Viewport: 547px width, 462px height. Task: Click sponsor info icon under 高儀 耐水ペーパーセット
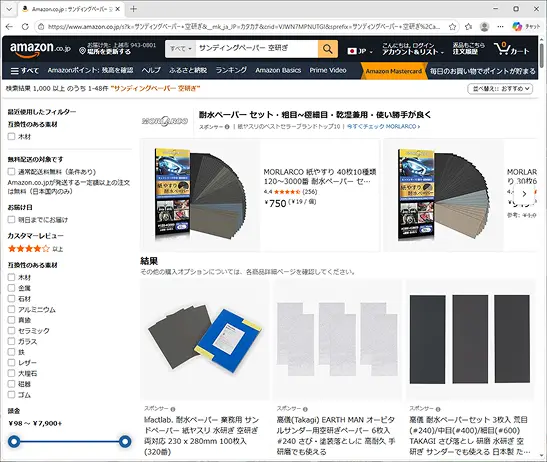pyautogui.click(x=438, y=409)
